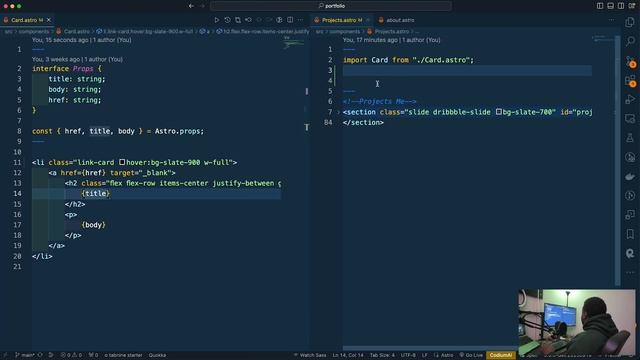
Task: Click bg-slate-700 color swatch on line 7
Action: [498, 111]
